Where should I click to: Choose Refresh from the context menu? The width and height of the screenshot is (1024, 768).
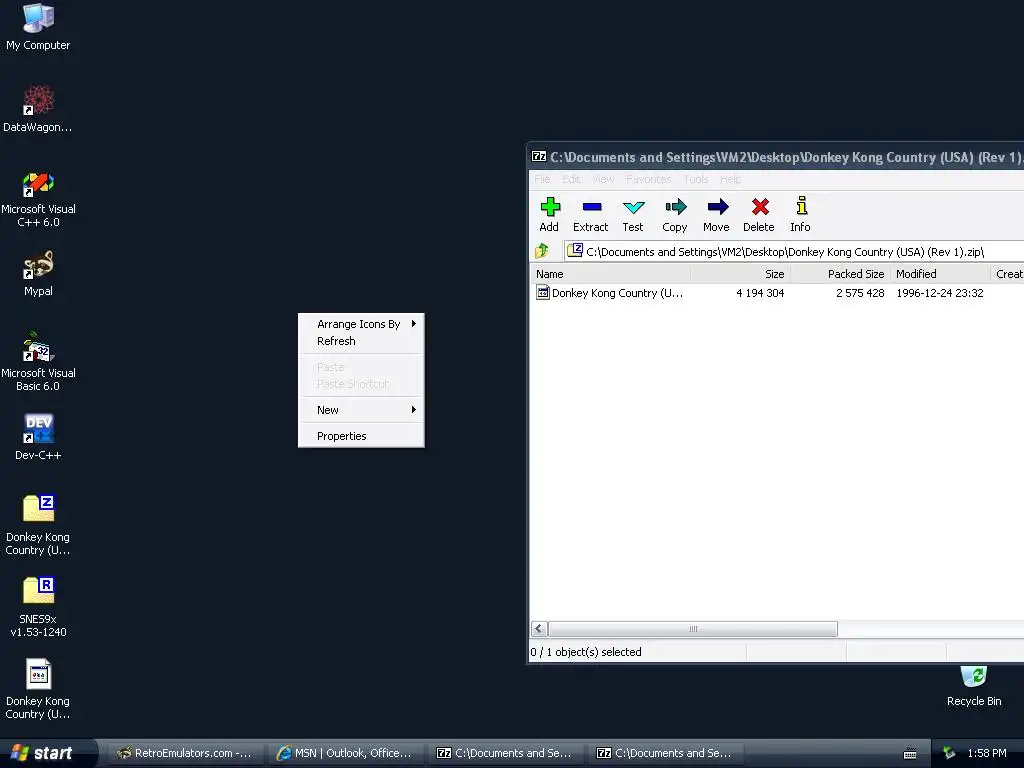[361, 341]
